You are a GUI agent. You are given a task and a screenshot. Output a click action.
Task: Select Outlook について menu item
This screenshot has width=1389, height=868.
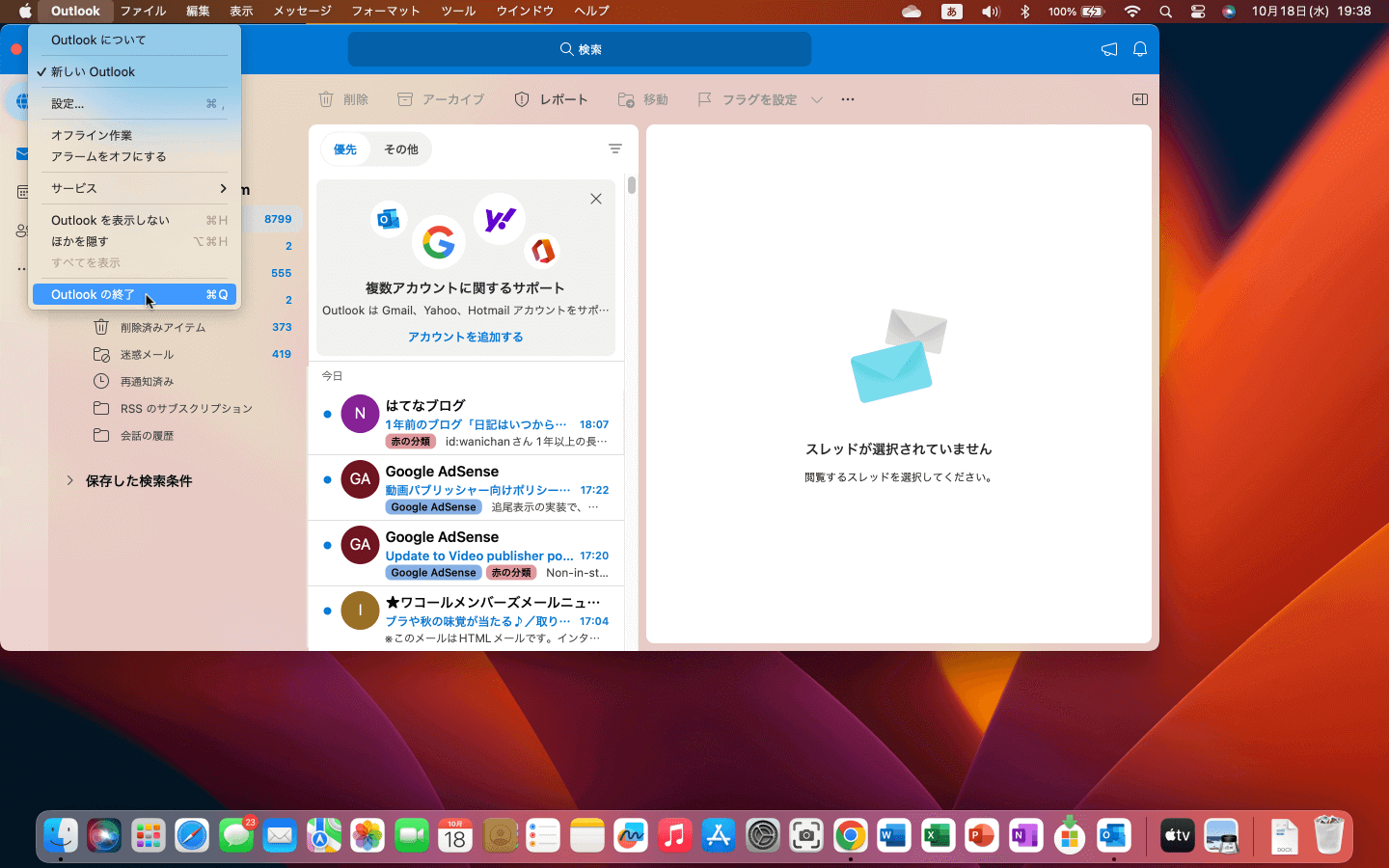(x=134, y=40)
